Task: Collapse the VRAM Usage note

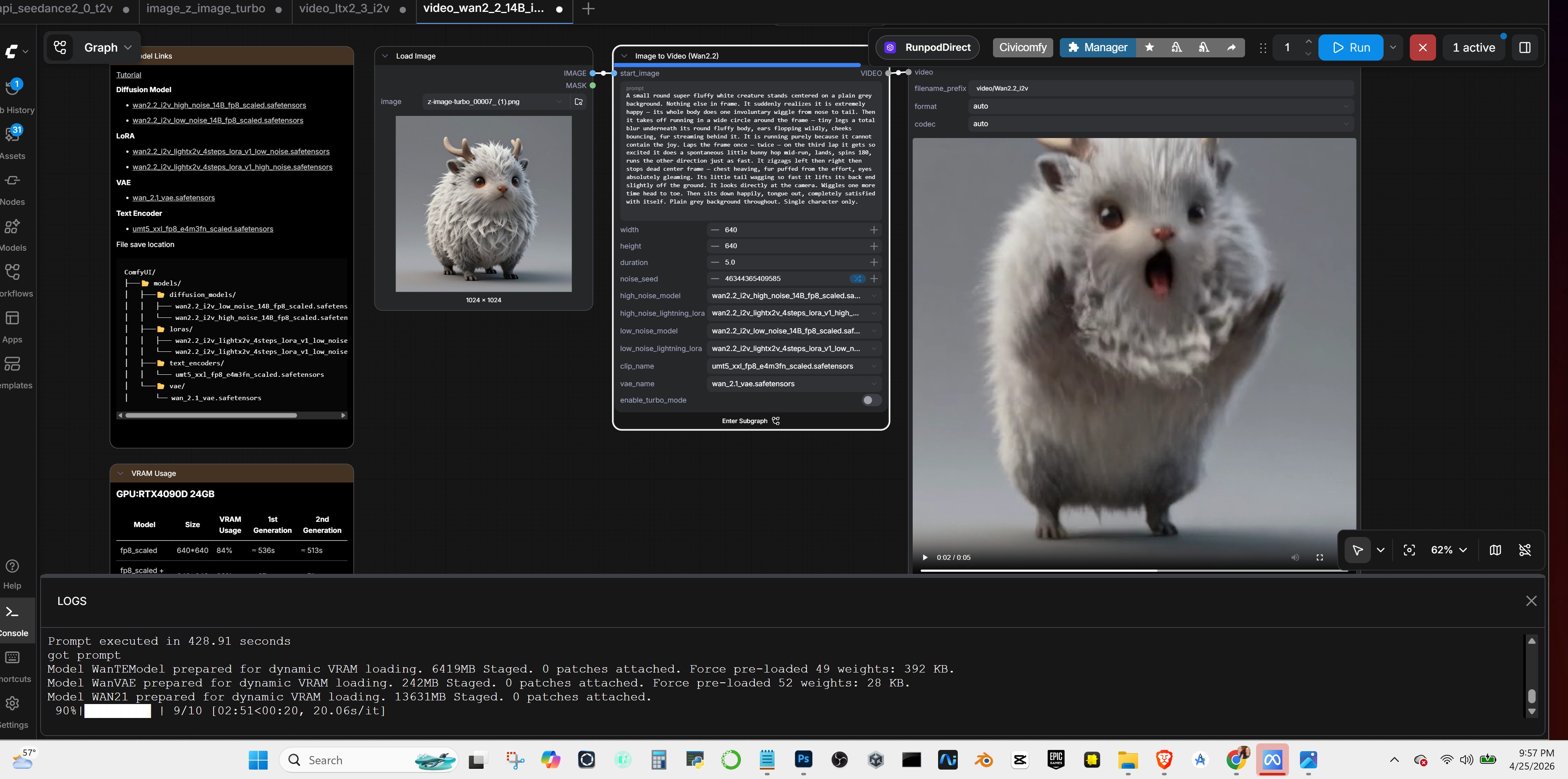Action: [120, 473]
